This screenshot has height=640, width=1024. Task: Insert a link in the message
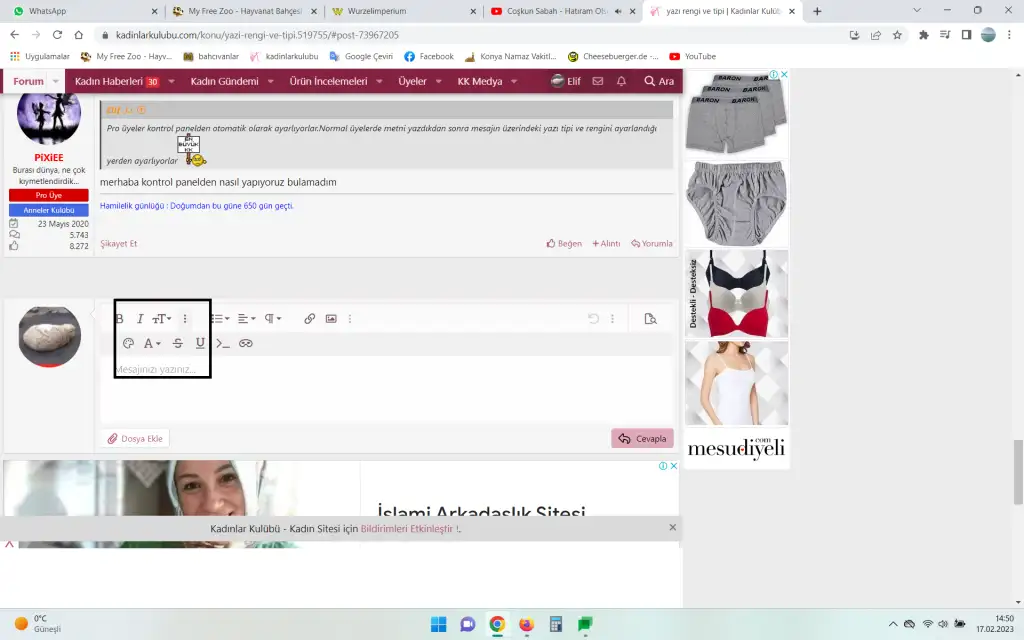(309, 319)
